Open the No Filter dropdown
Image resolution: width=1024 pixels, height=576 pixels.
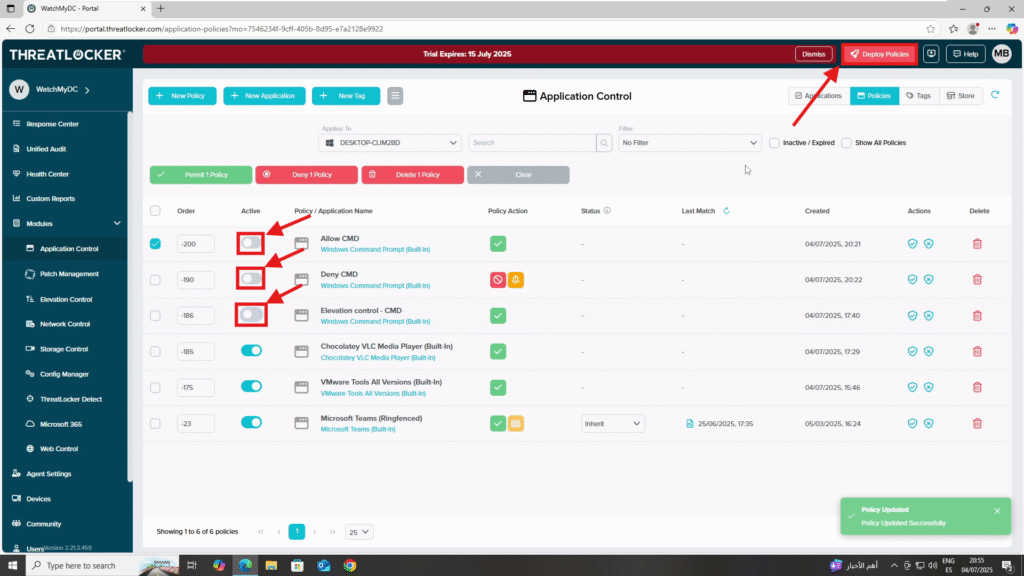coord(690,142)
